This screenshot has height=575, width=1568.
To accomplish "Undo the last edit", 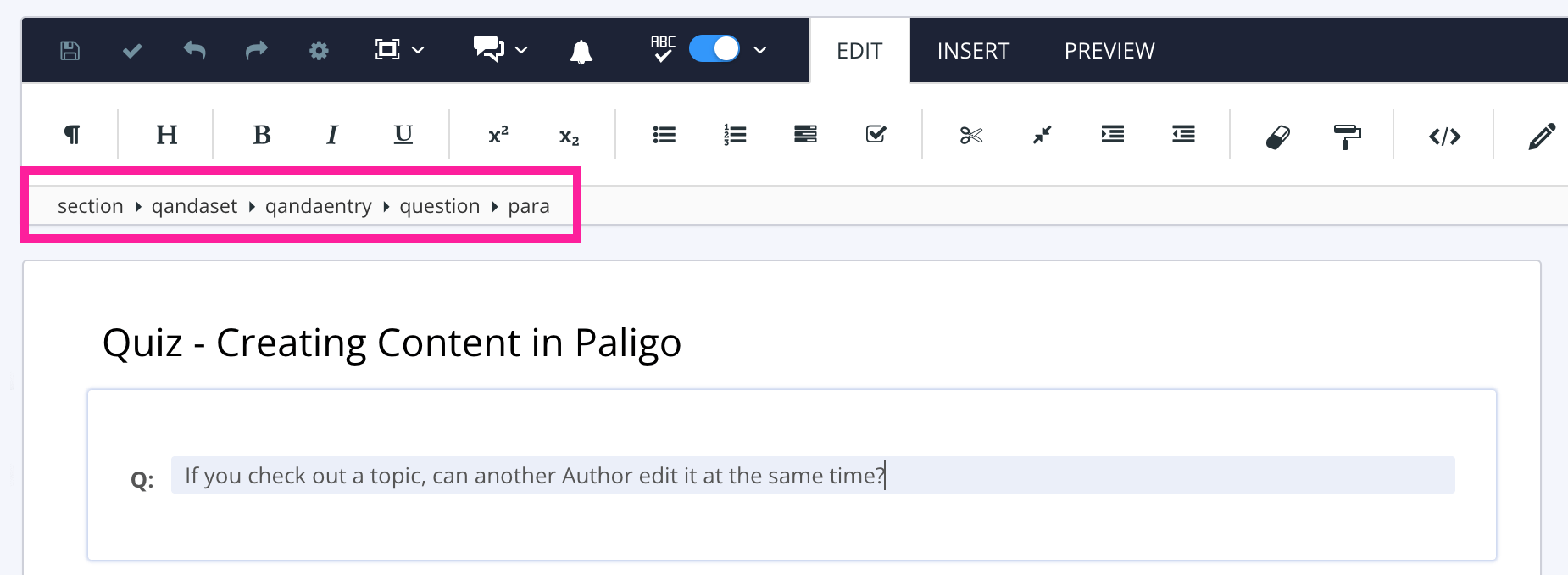I will point(194,51).
